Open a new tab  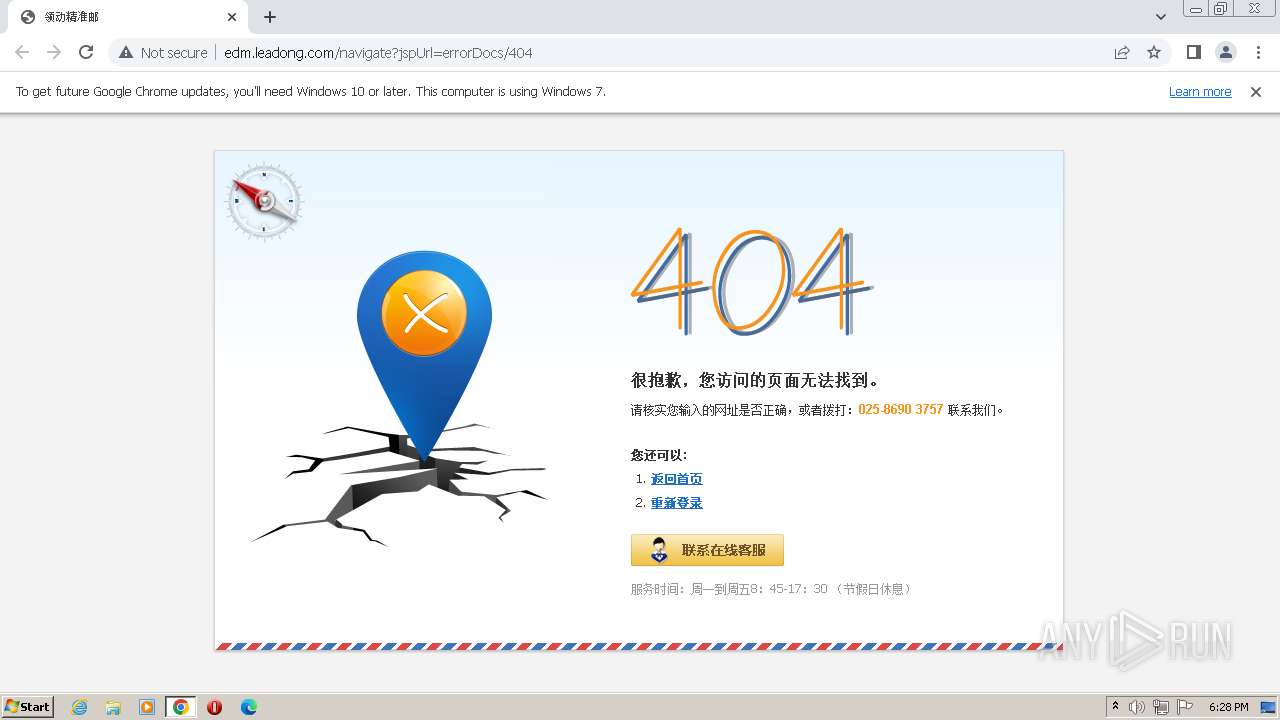click(x=270, y=17)
